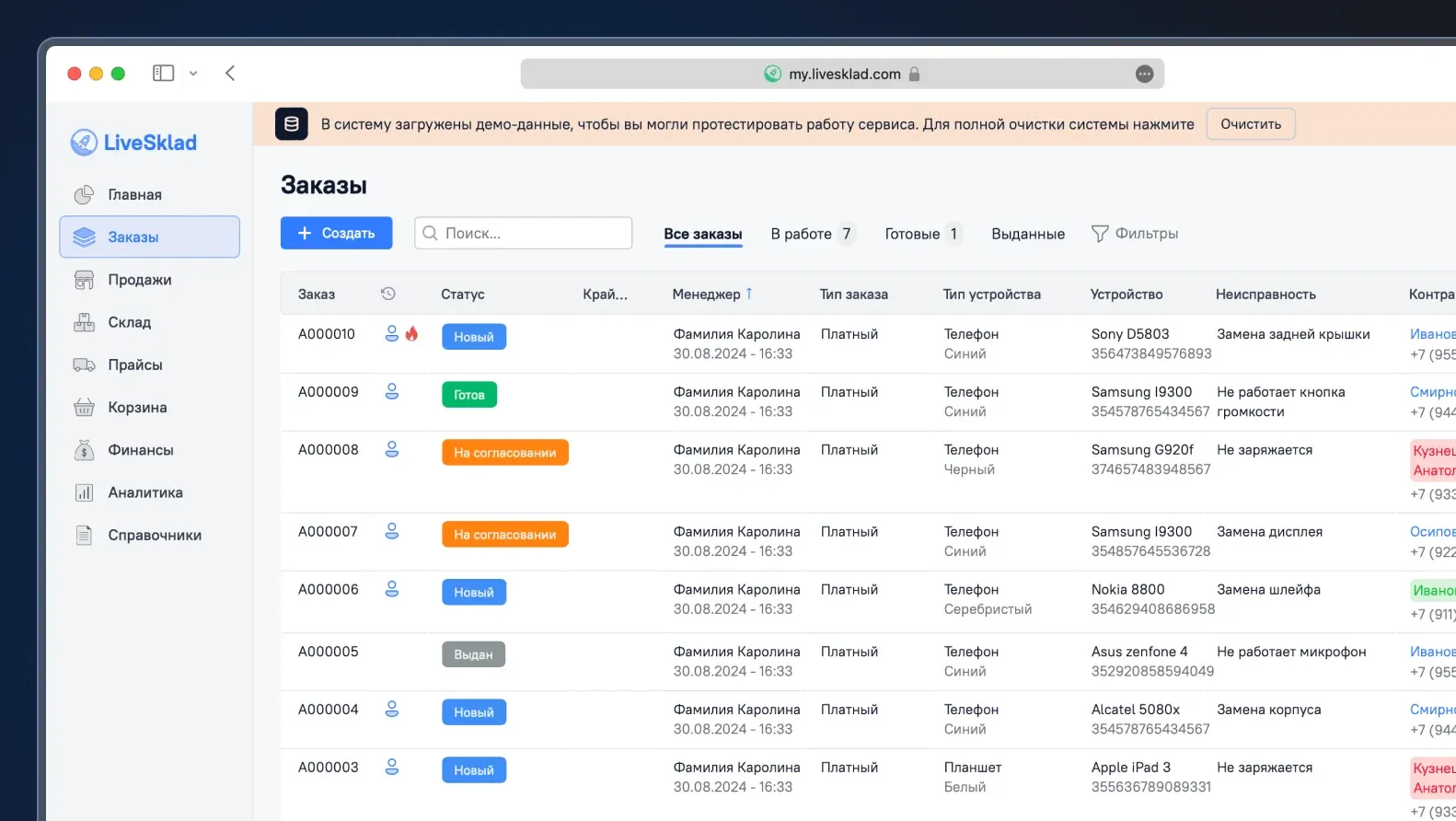
Task: Click the Выдан status badge of A000005
Action: click(x=474, y=654)
